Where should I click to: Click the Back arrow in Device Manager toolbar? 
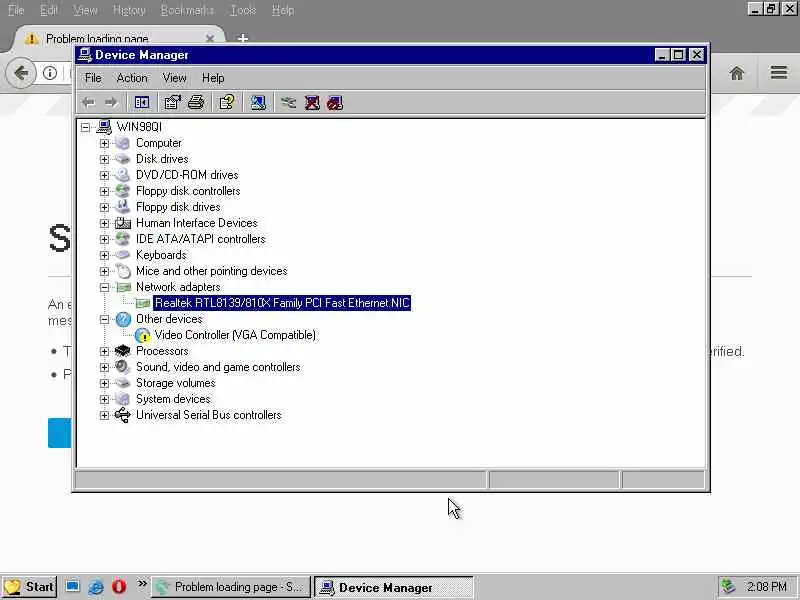point(88,103)
